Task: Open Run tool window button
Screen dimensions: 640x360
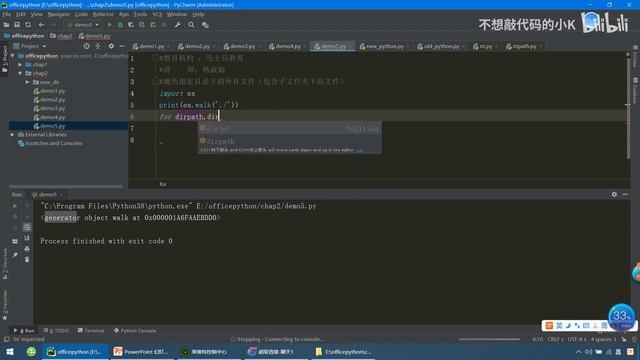Action: tap(24, 330)
